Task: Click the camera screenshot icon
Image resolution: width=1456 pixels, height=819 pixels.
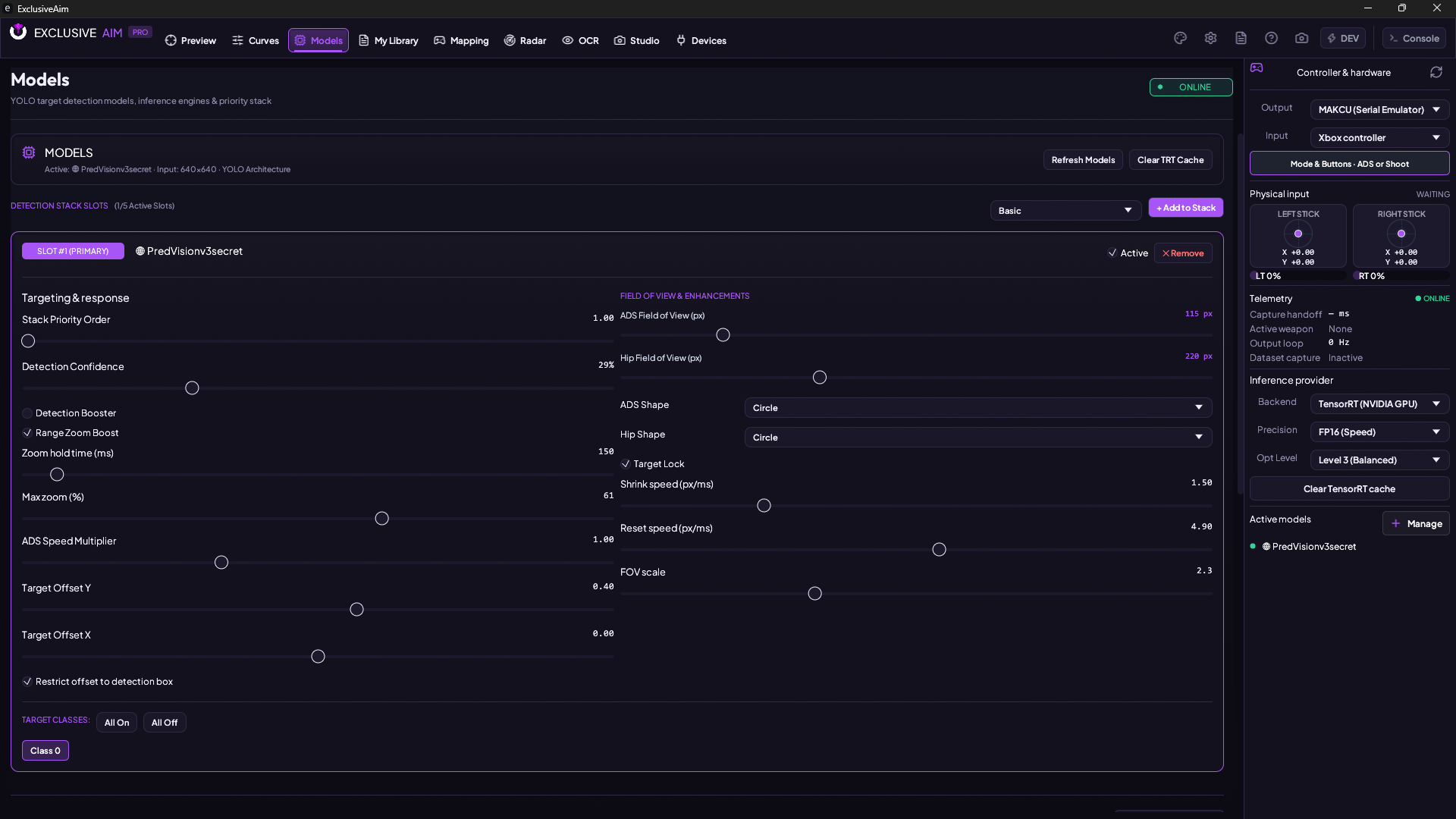Action: coord(1301,38)
